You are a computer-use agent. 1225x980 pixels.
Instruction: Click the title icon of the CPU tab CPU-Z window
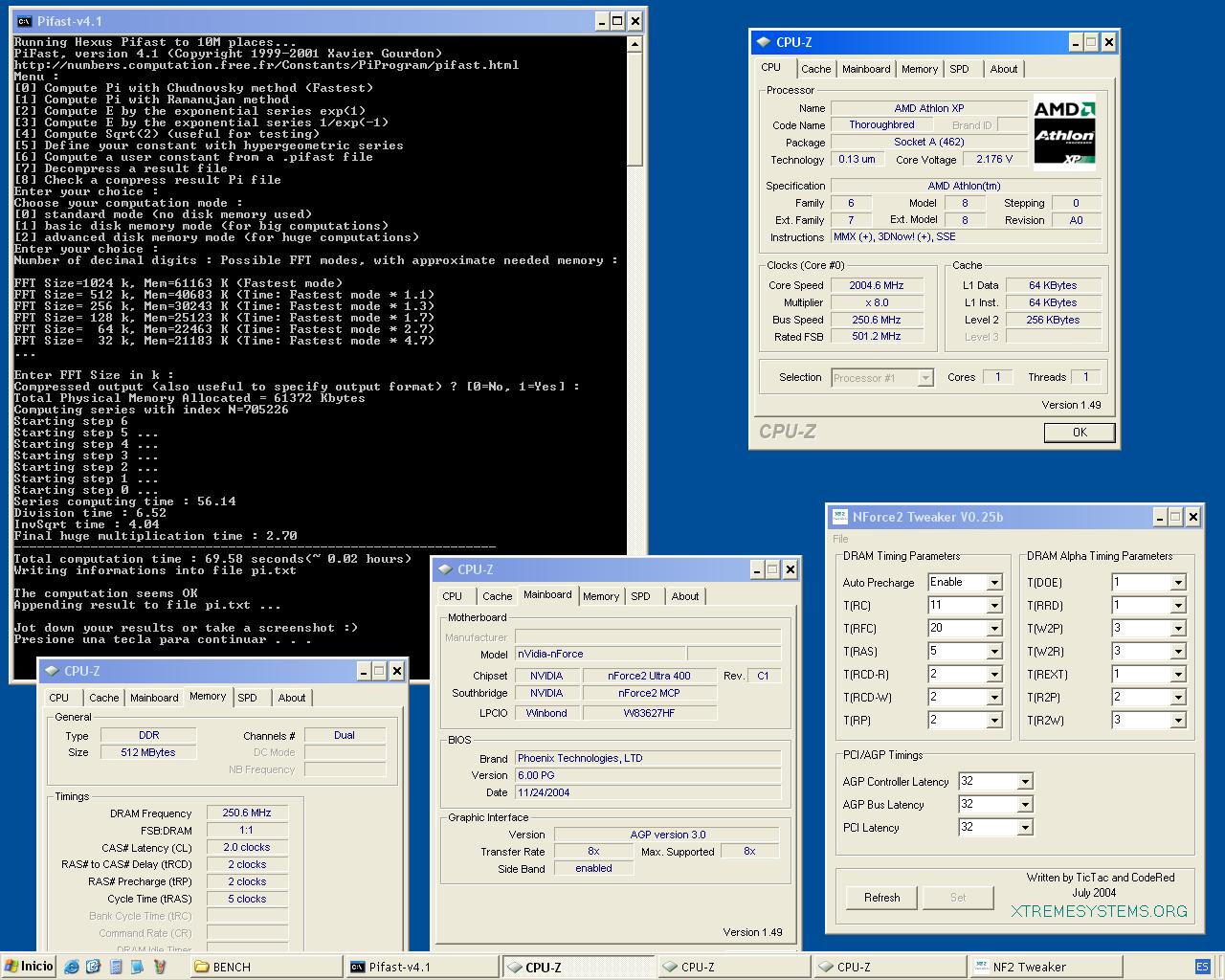pyautogui.click(x=763, y=42)
